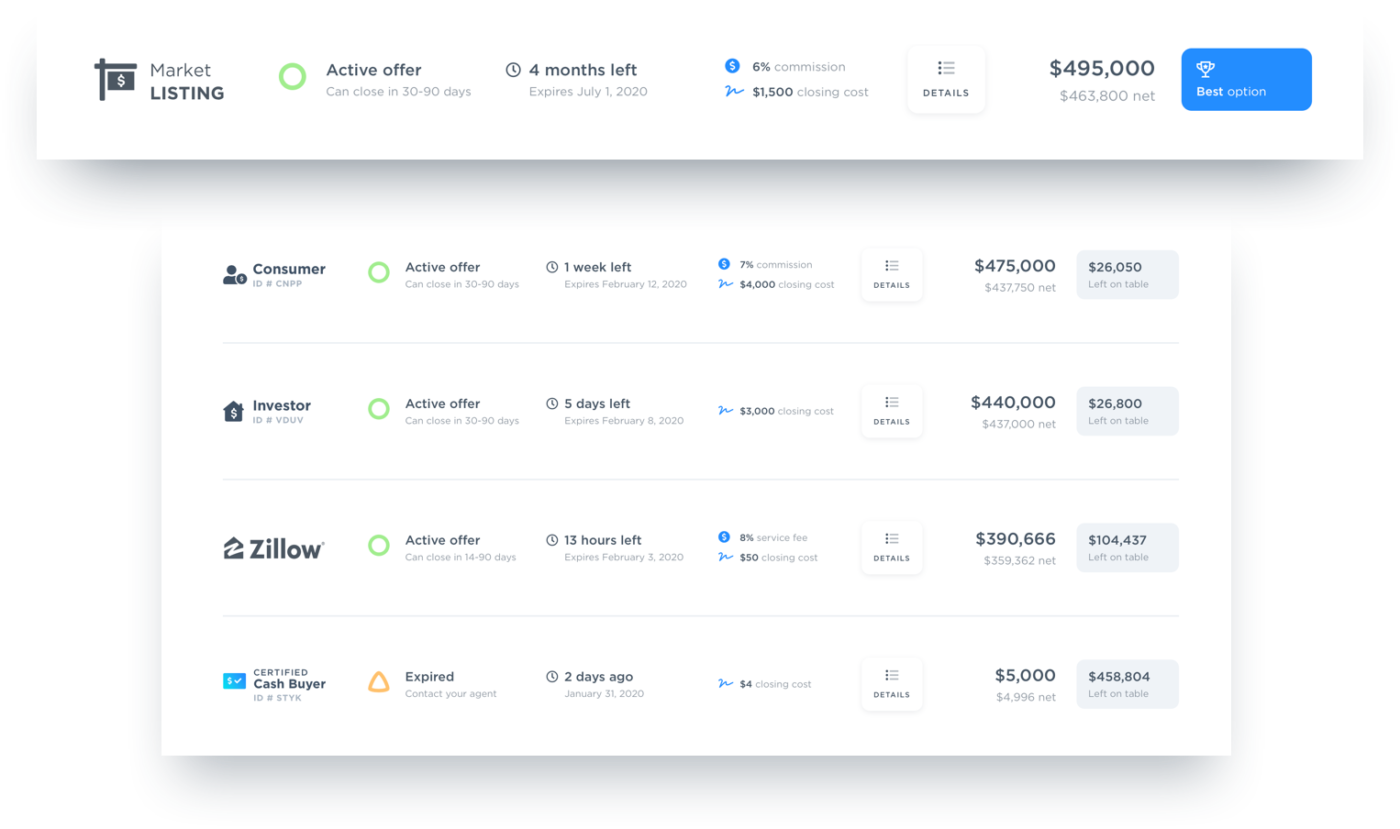This screenshot has width=1400, height=829.
Task: Click the $26,050 Left on table box
Action: (1127, 274)
